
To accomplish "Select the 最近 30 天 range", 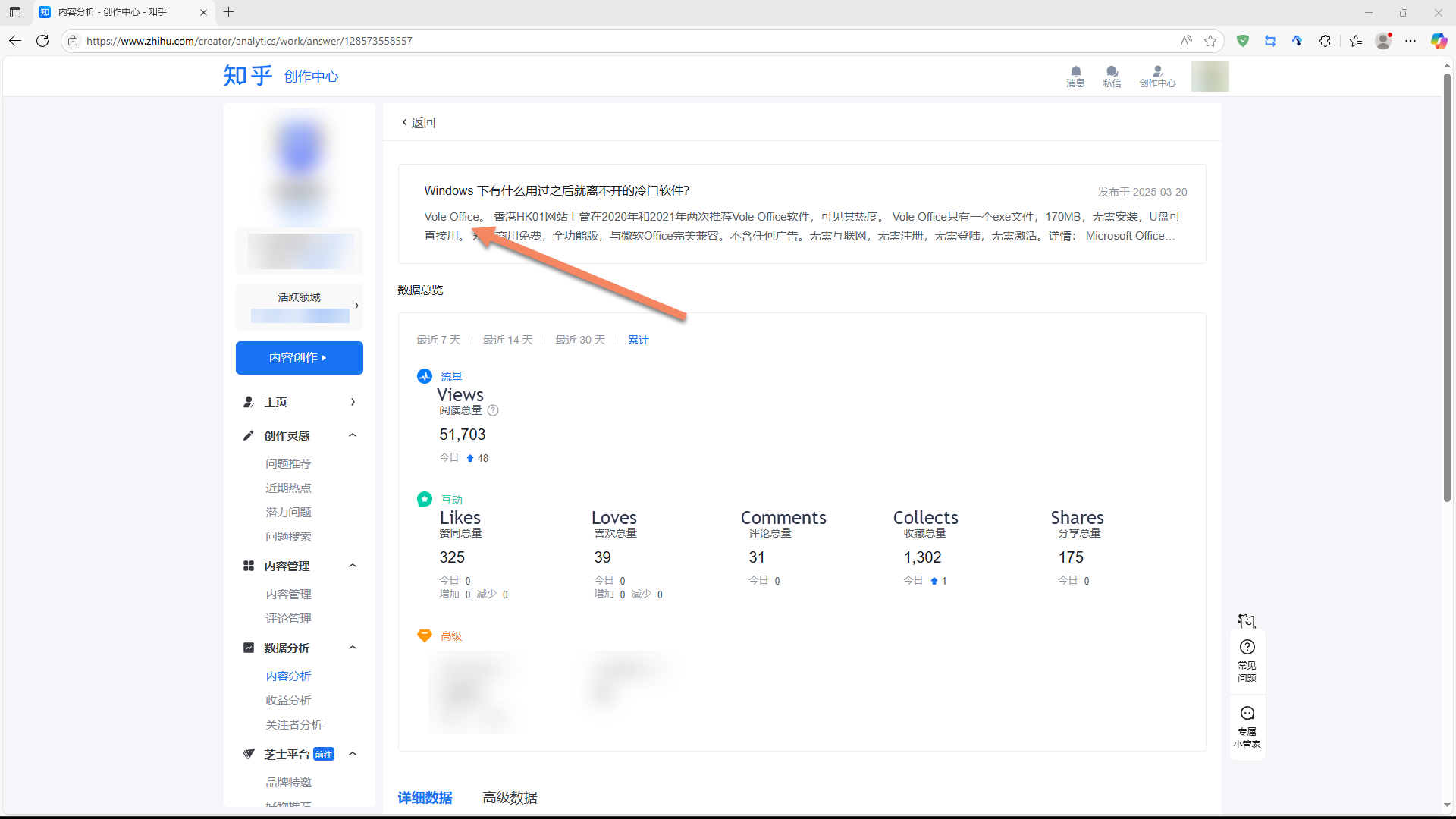I will [x=580, y=340].
